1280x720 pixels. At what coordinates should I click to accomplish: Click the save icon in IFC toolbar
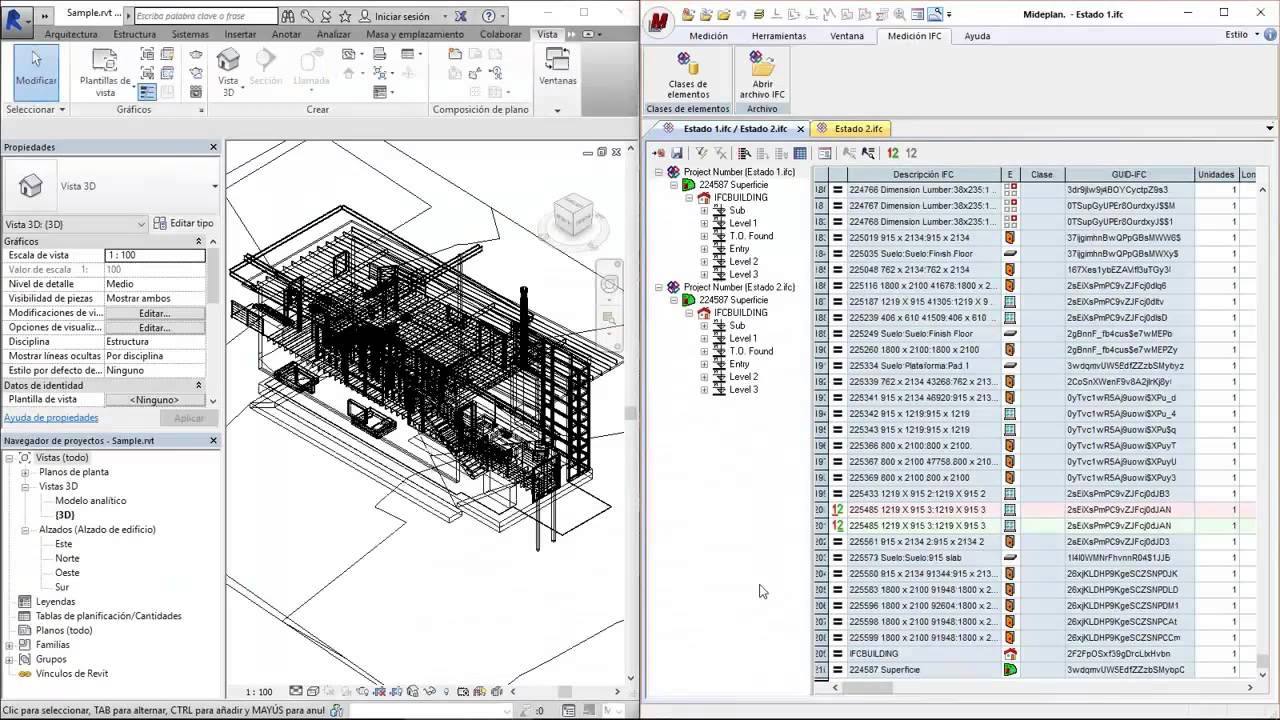pyautogui.click(x=677, y=153)
